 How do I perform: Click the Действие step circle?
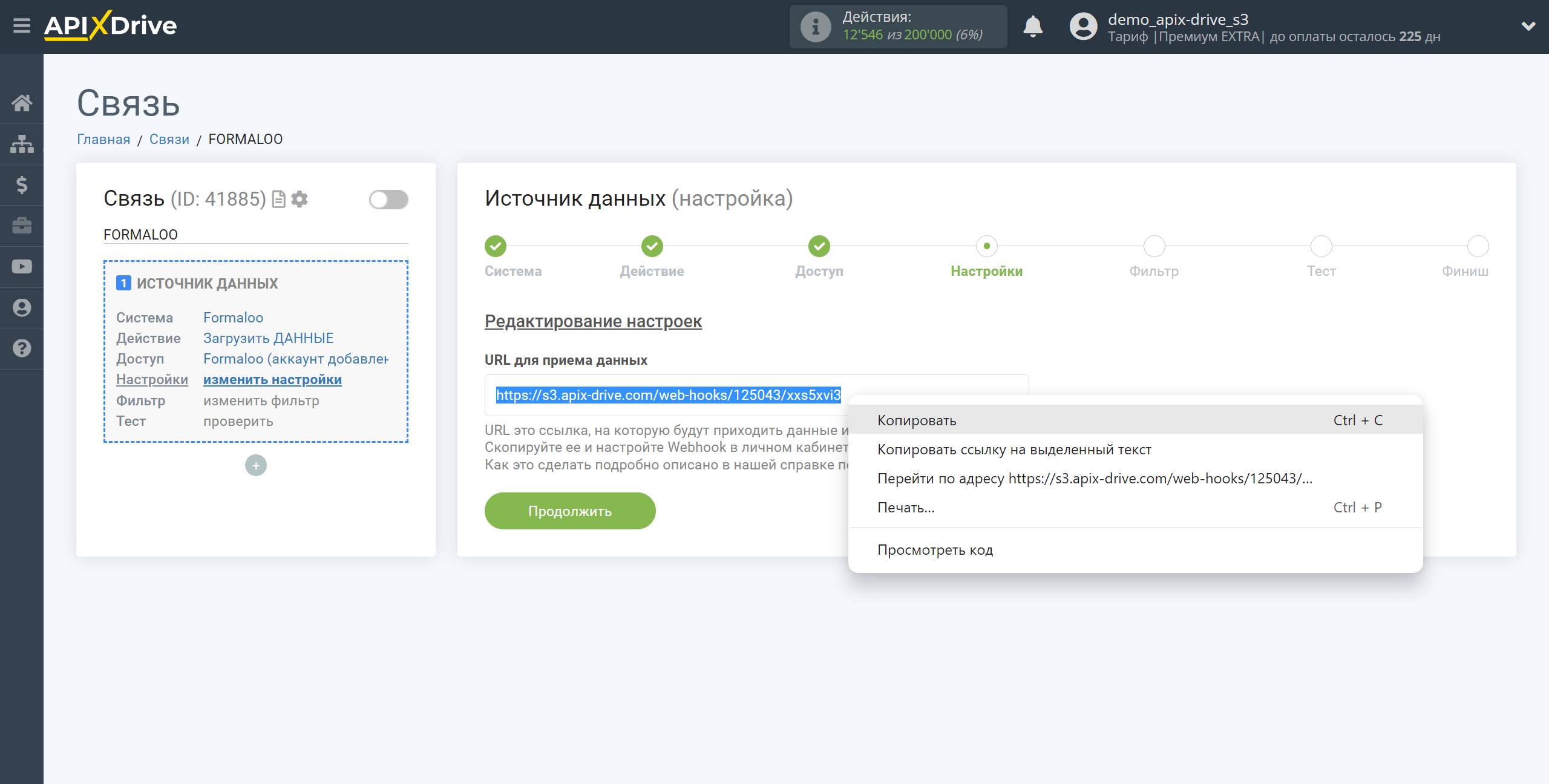[652, 246]
